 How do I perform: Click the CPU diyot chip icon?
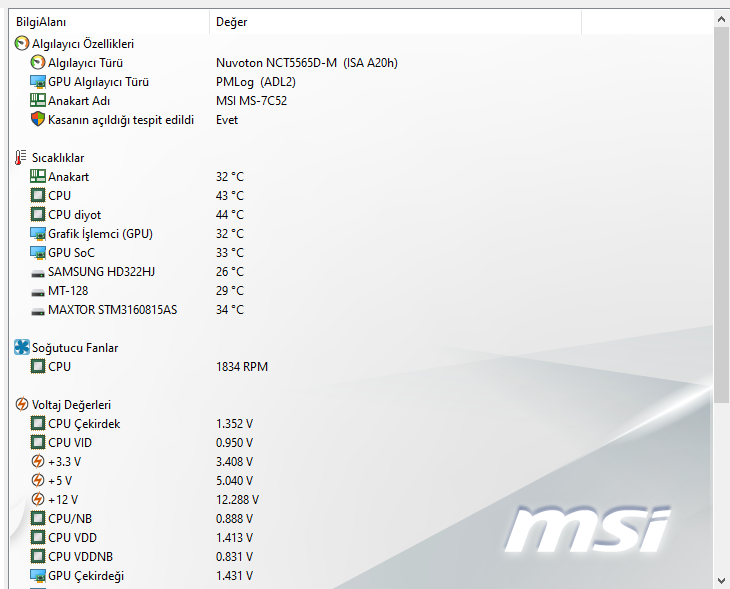(38, 215)
